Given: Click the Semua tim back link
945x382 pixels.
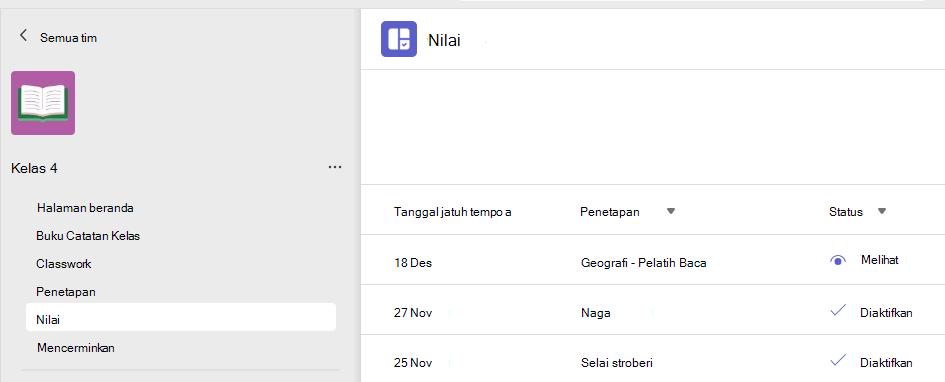Looking at the screenshot, I should coord(68,37).
